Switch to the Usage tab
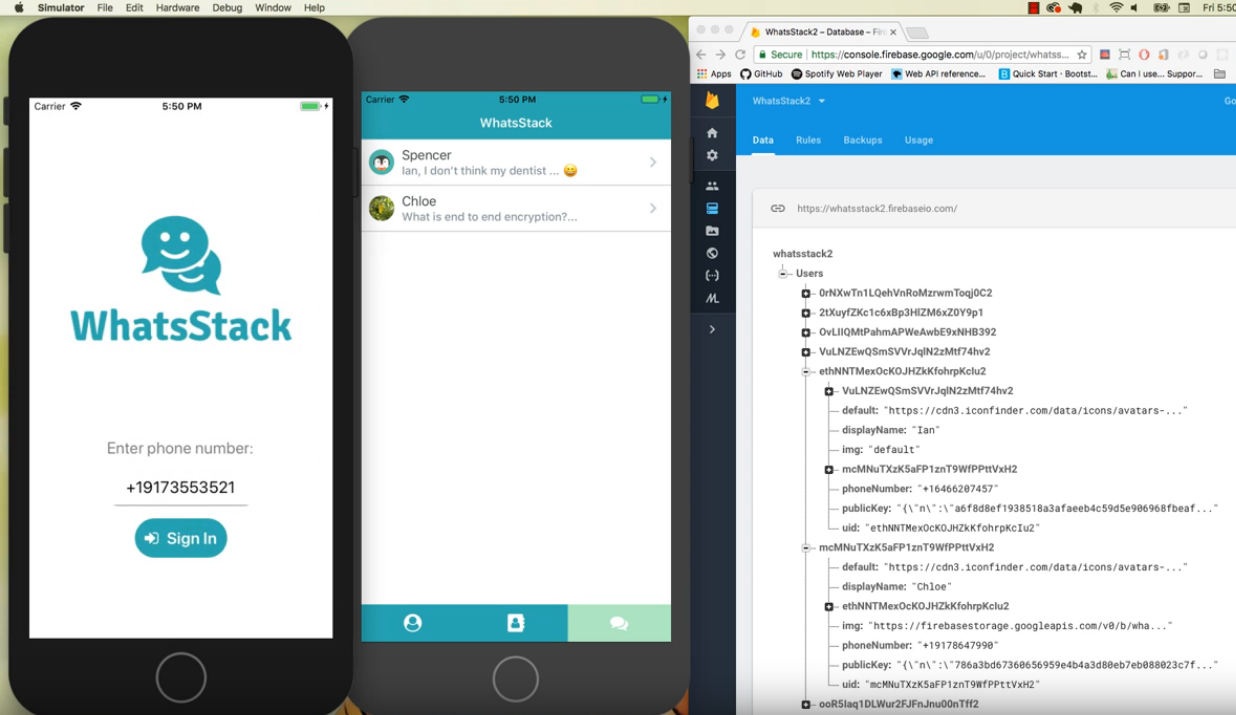Image resolution: width=1236 pixels, height=715 pixels. point(919,140)
